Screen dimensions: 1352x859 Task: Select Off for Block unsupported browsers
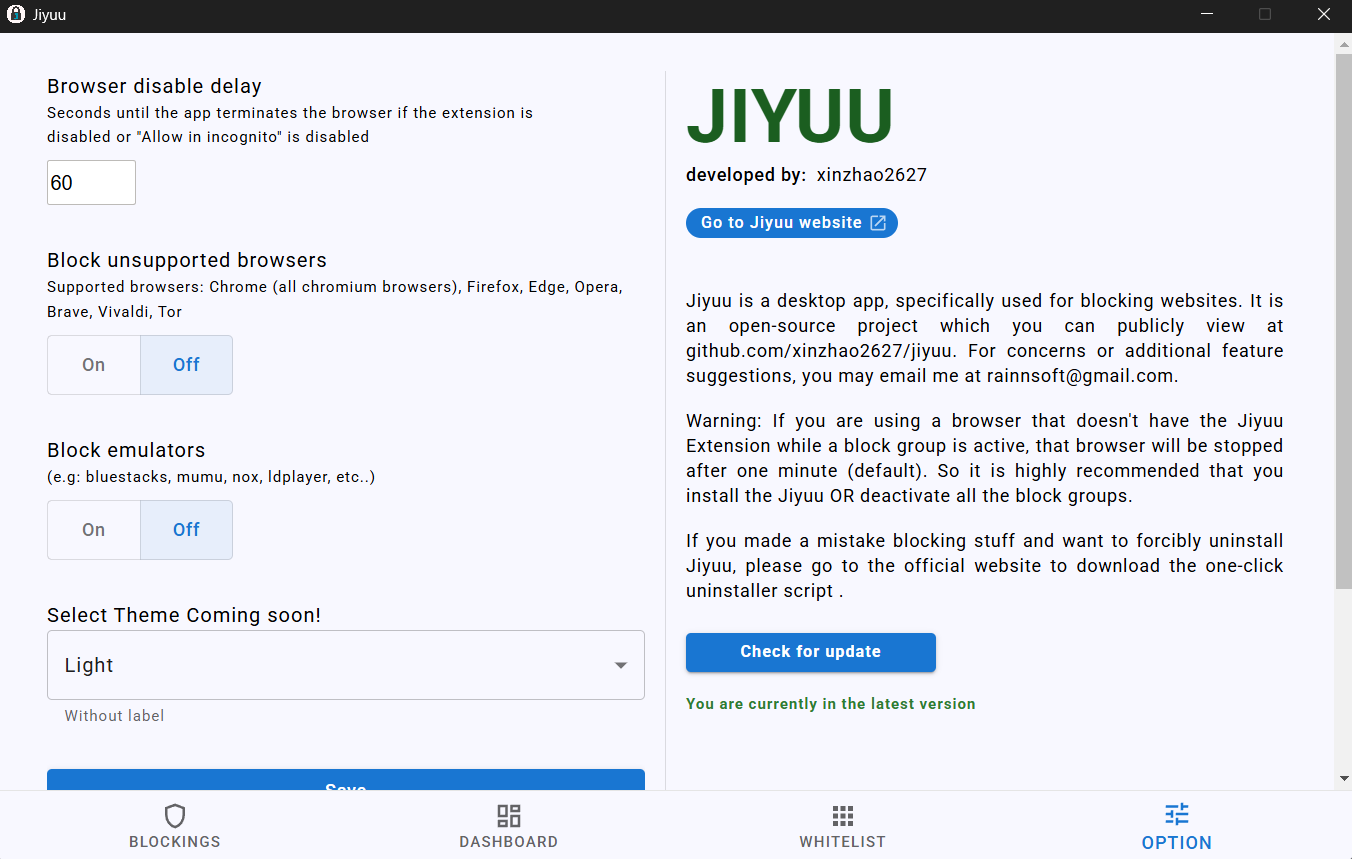[186, 365]
